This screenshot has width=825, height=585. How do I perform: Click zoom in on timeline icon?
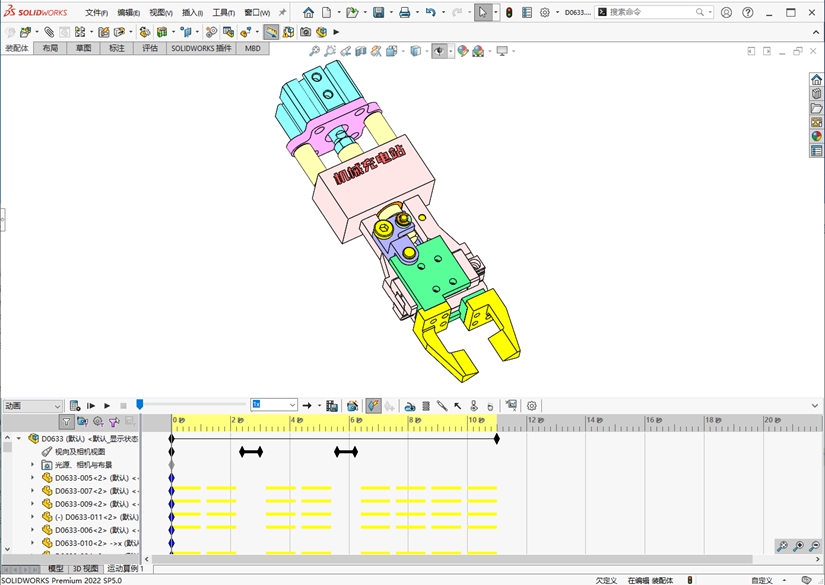[799, 546]
